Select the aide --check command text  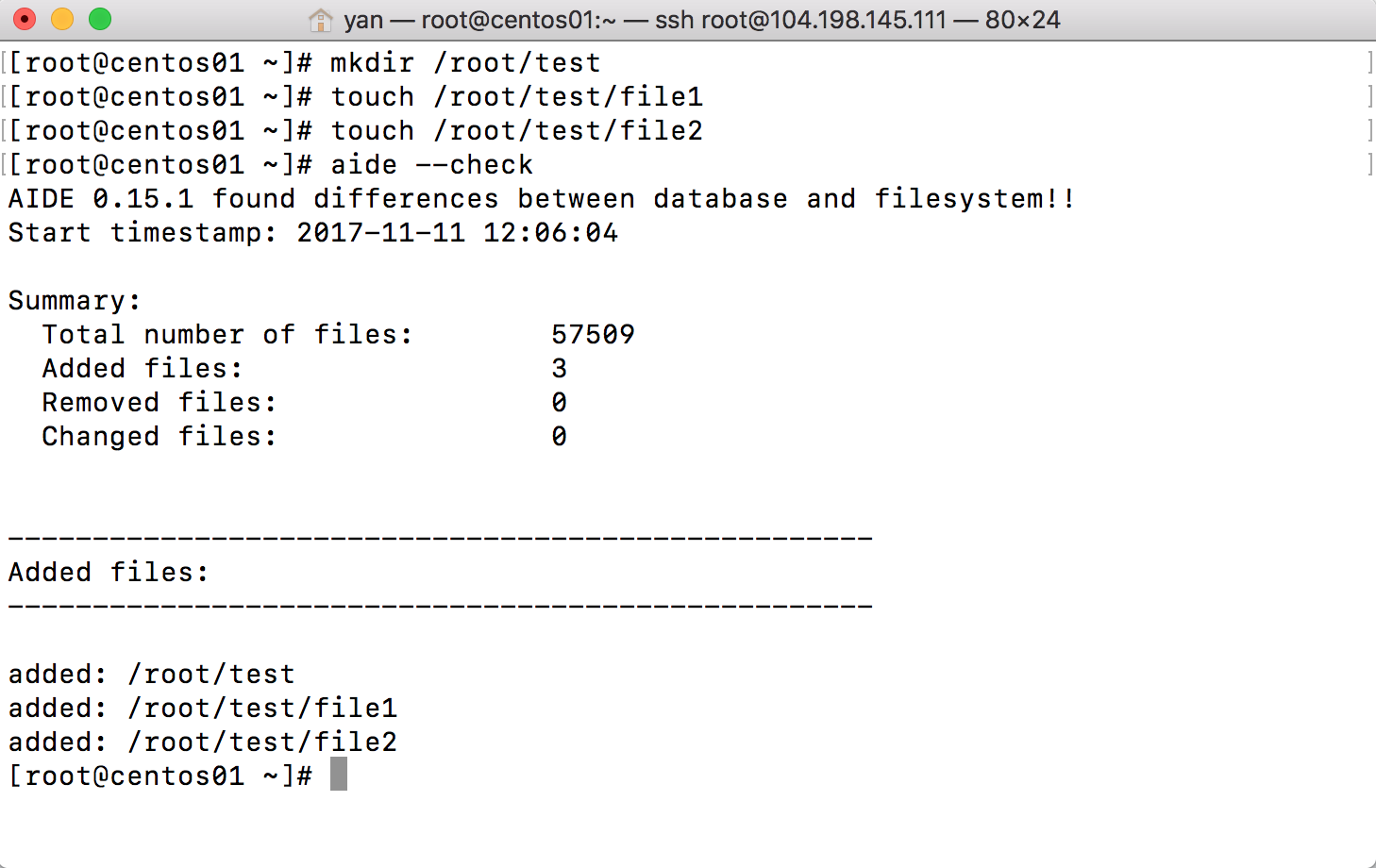tap(429, 164)
